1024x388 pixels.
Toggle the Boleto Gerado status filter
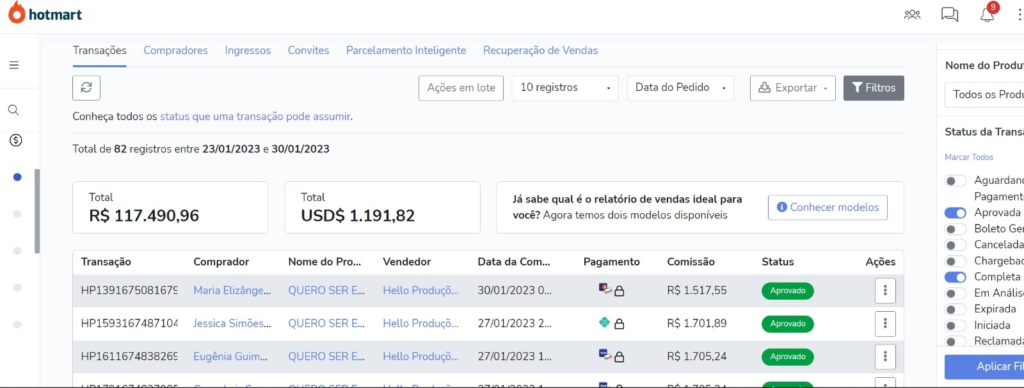[x=955, y=229]
